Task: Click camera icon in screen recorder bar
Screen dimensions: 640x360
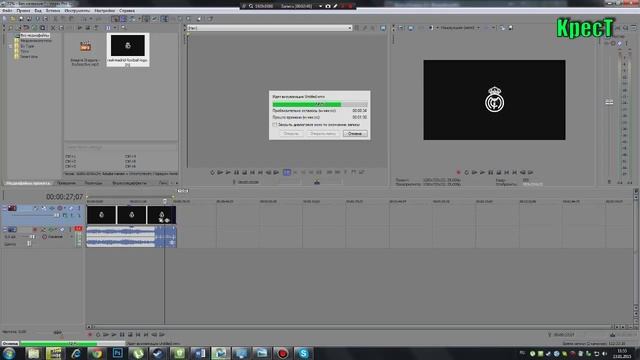Action: [328, 6]
